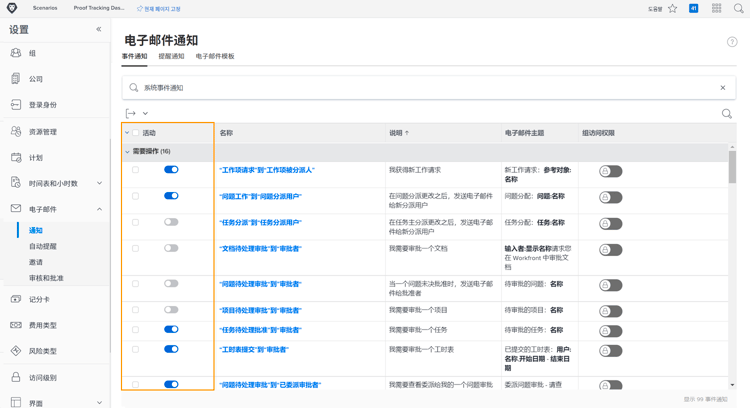Open the blue notifications badge icon

tap(694, 8)
